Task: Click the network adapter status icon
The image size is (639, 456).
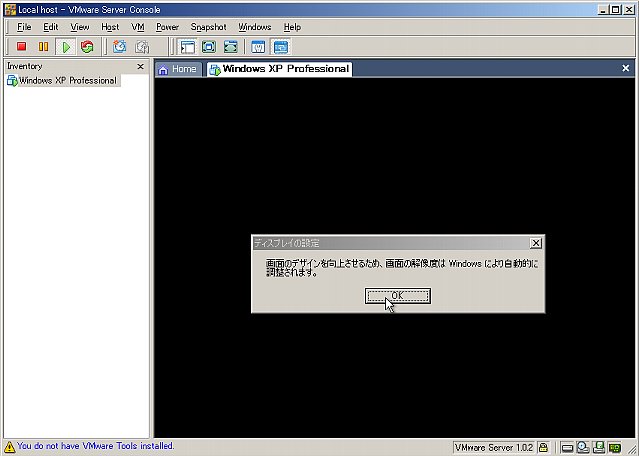Action: point(615,447)
